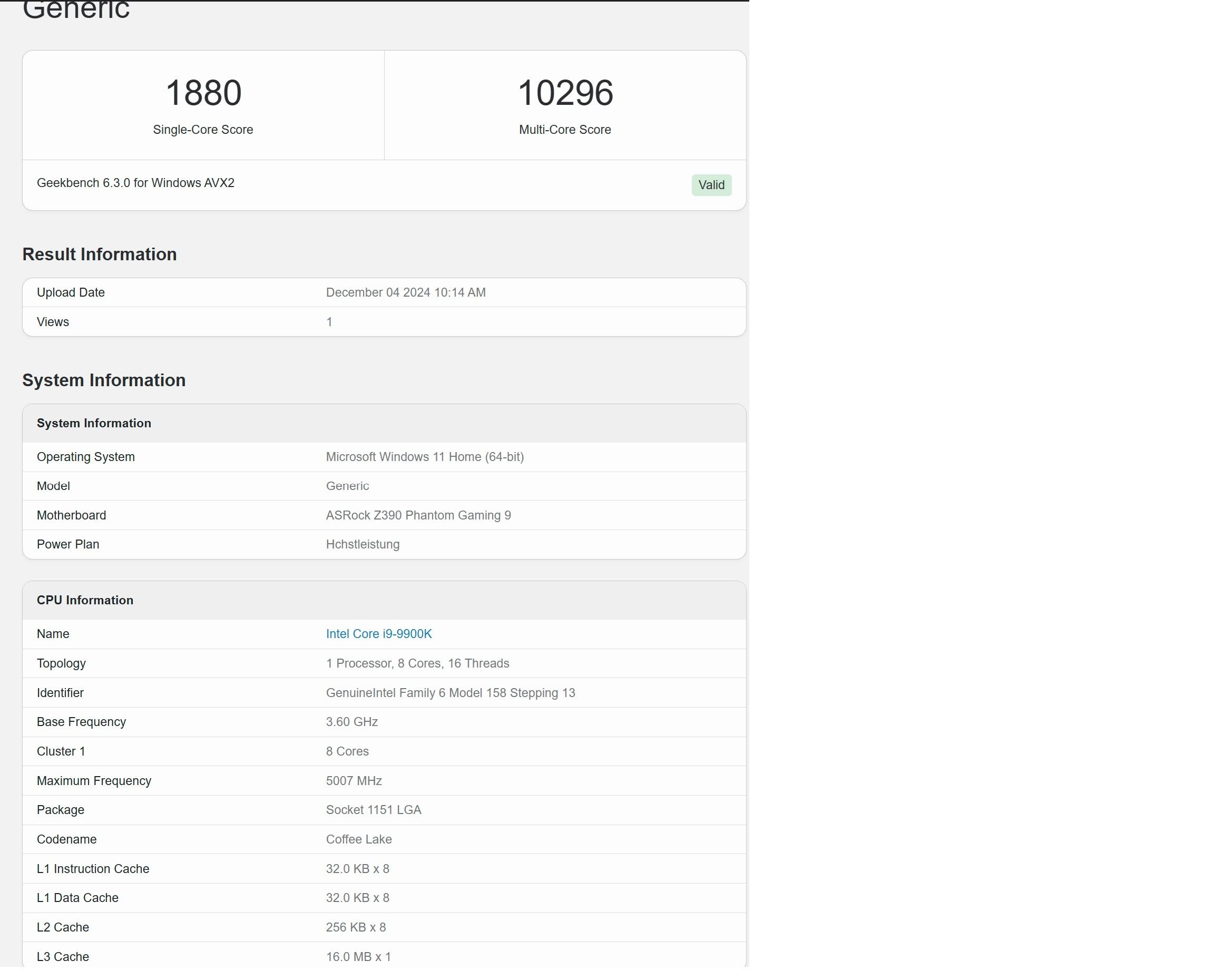Click the CPU Information table header
The width and height of the screenshot is (1214, 980).
coord(85,600)
